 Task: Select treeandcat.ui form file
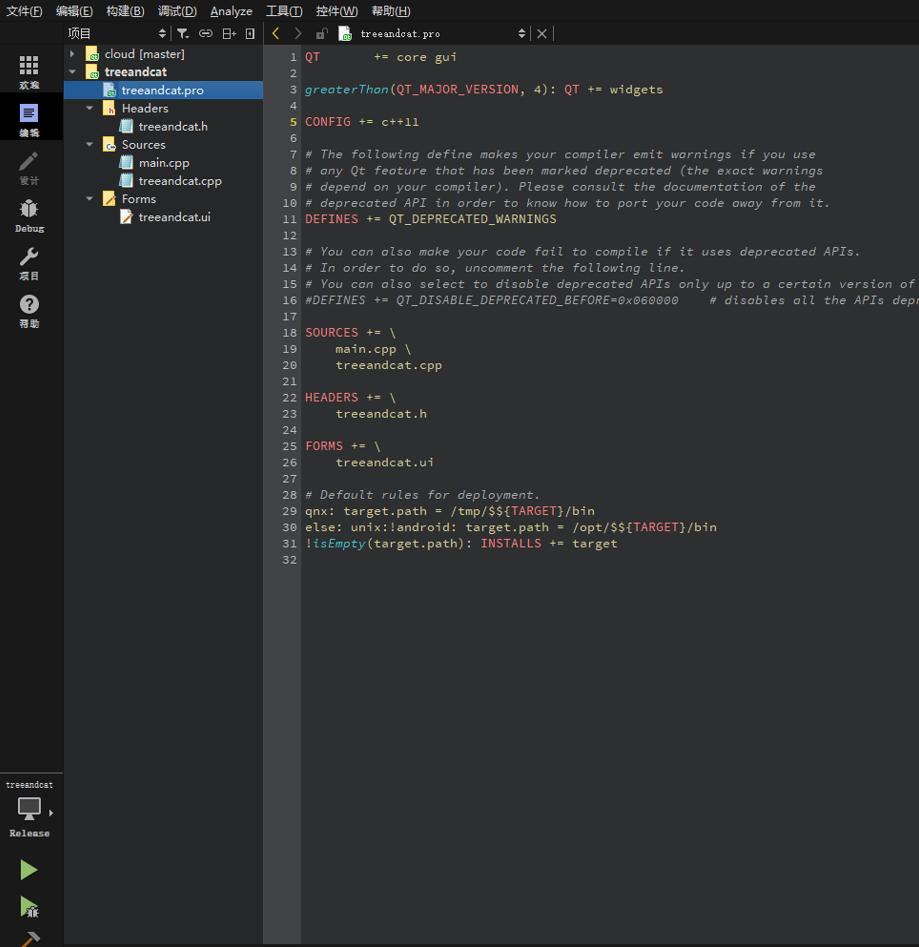tap(175, 217)
